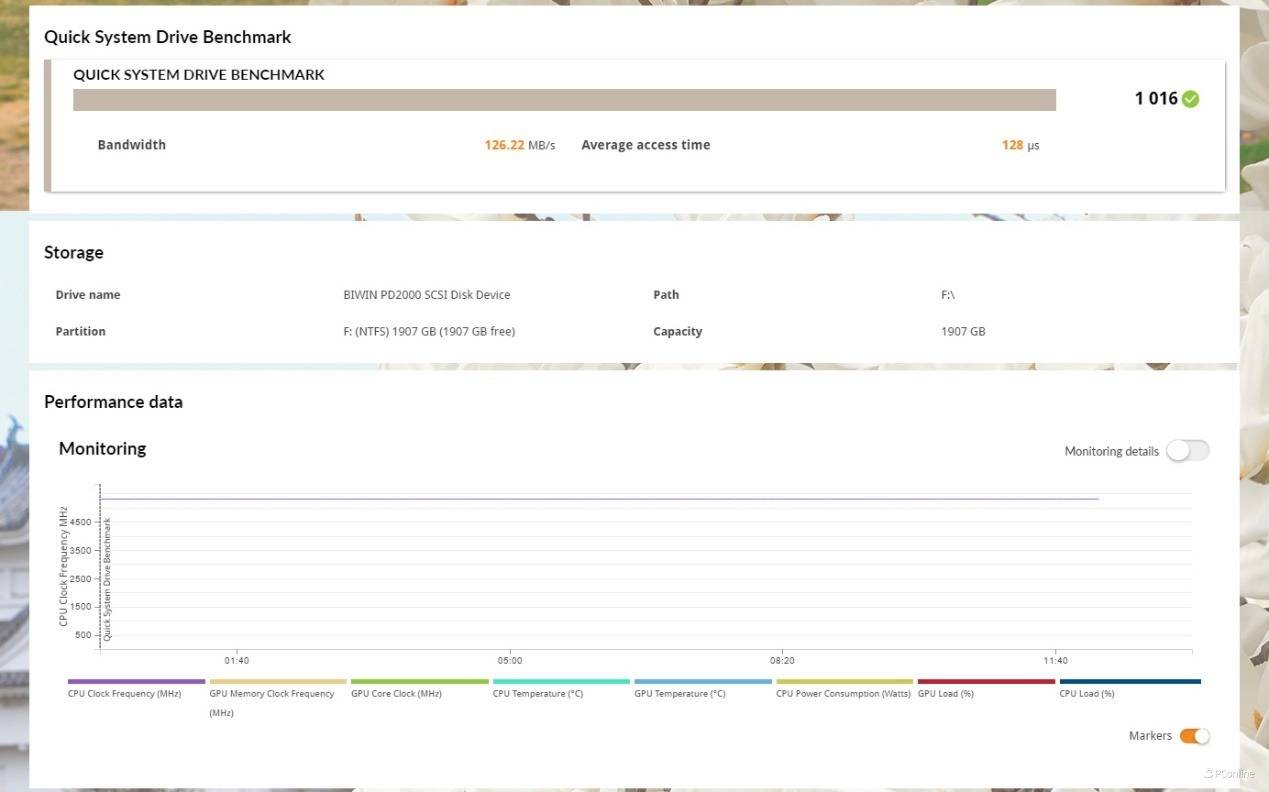This screenshot has height=792, width=1269.
Task: Click the 01:40 time axis label
Action: tap(237, 660)
